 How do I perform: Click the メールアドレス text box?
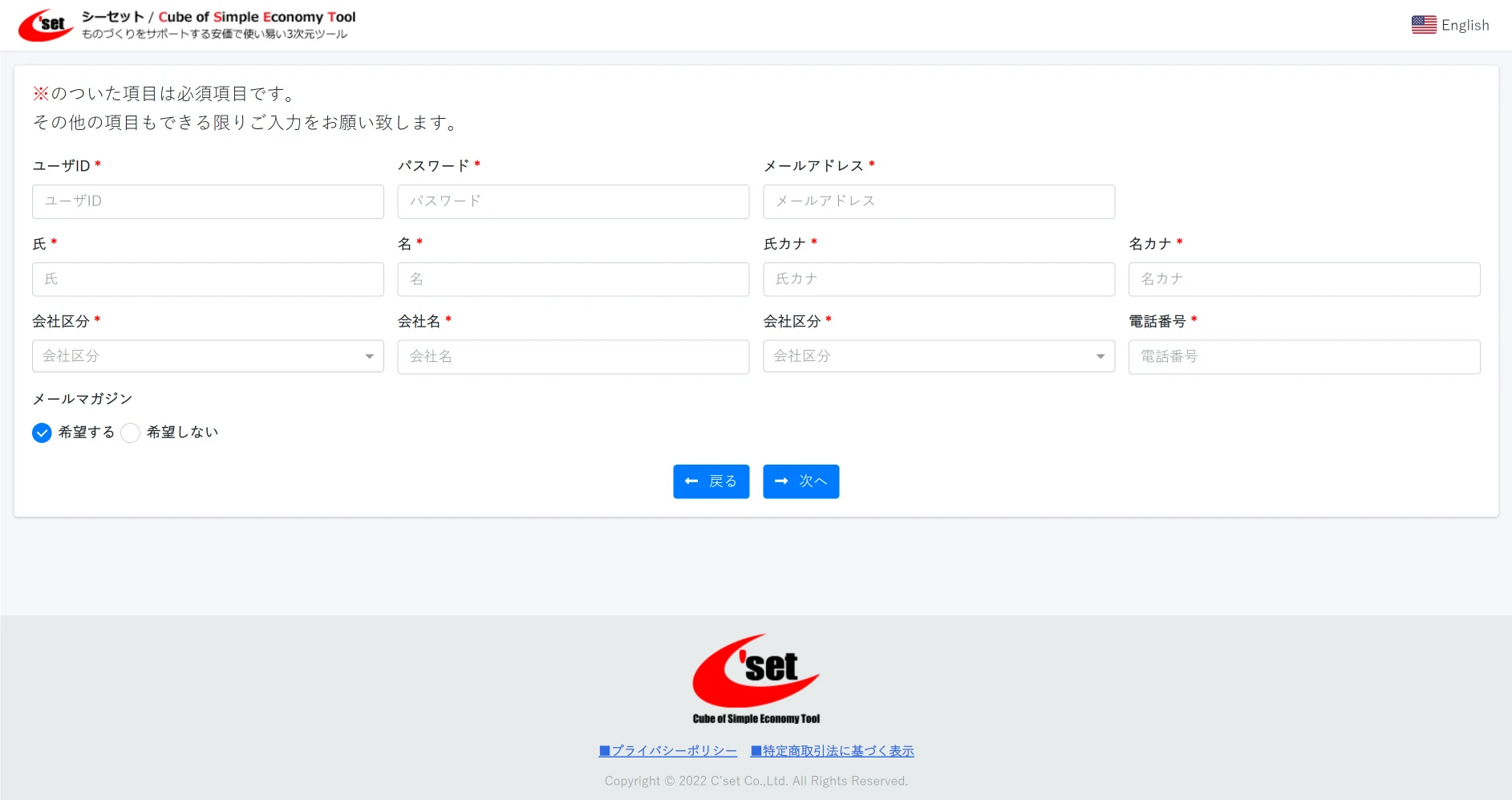point(938,201)
